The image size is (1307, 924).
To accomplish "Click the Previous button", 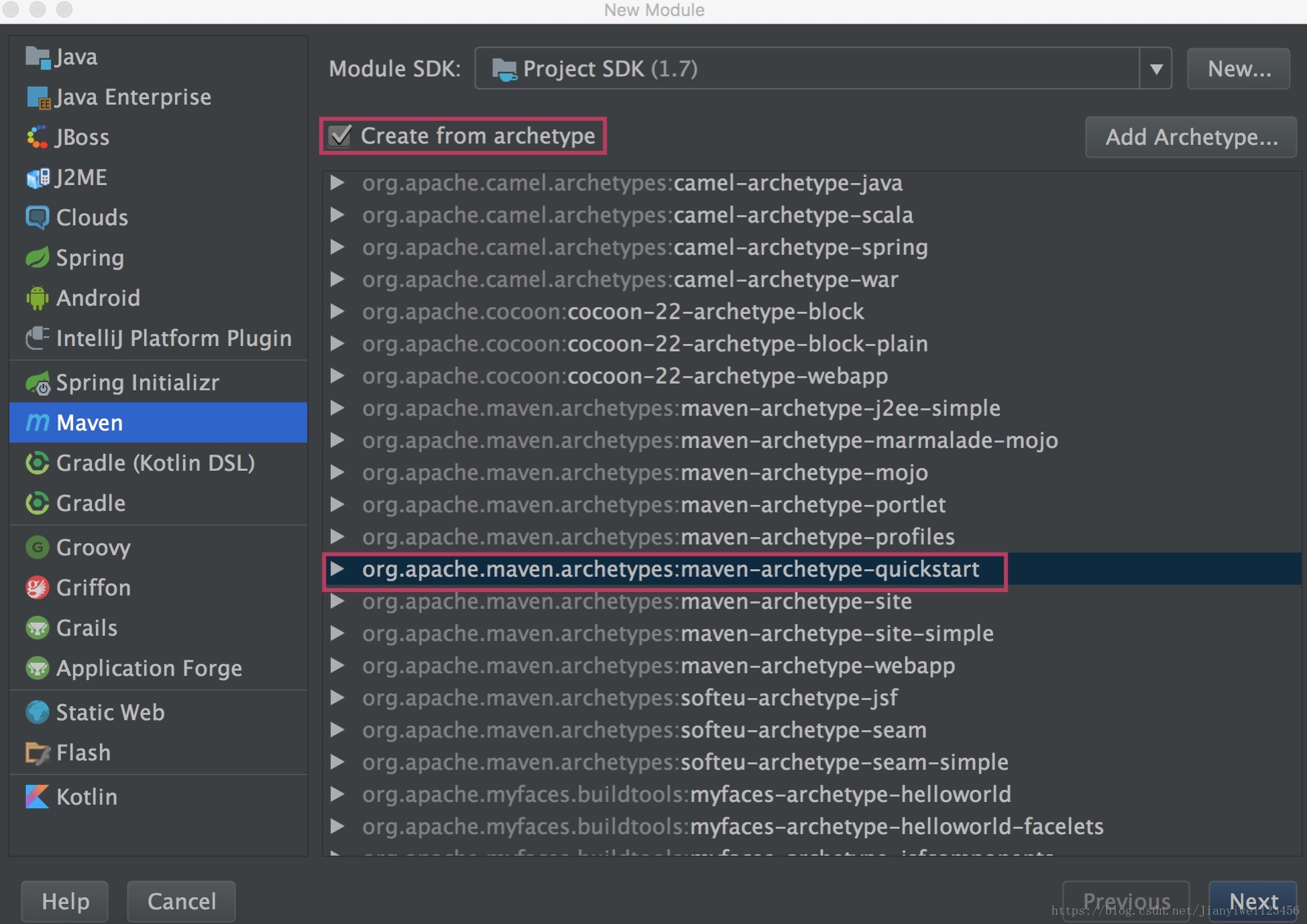I will (x=1126, y=902).
